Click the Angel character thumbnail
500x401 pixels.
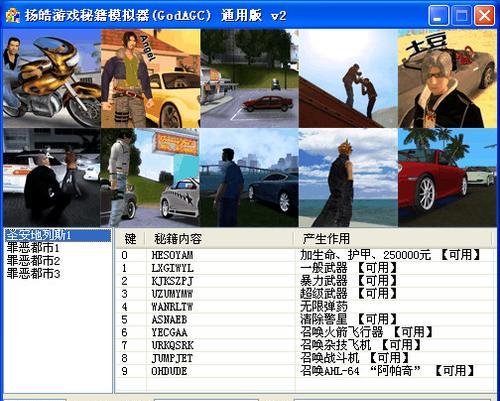click(151, 78)
